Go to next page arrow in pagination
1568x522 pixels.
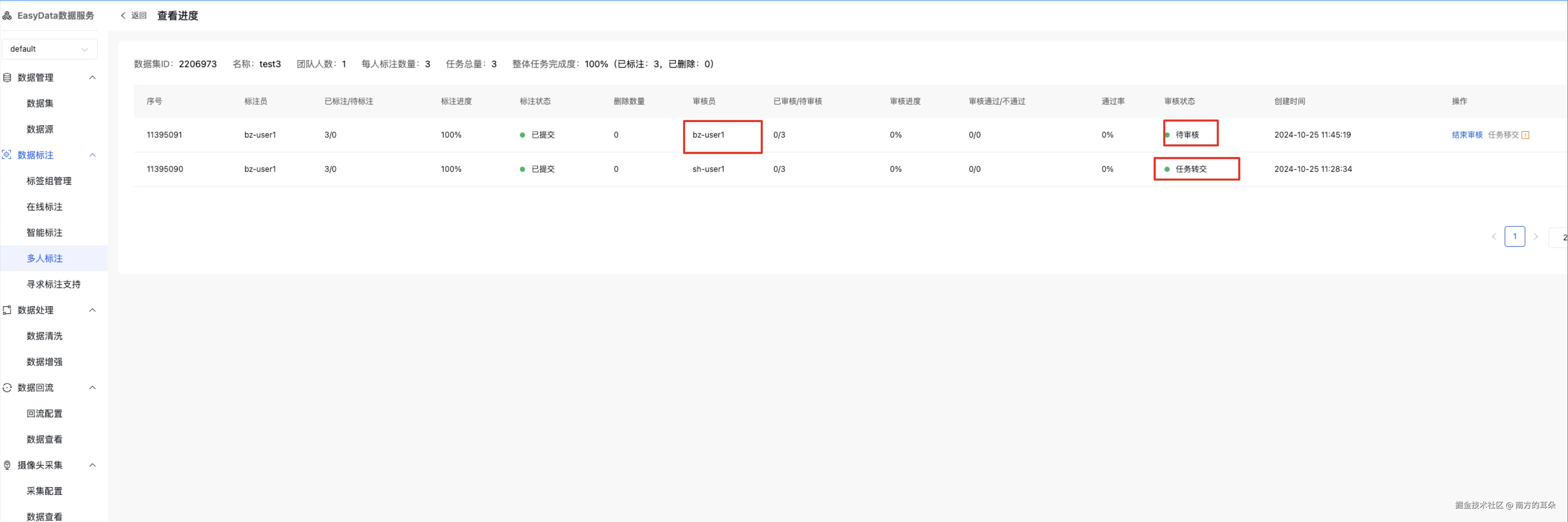(1536, 237)
